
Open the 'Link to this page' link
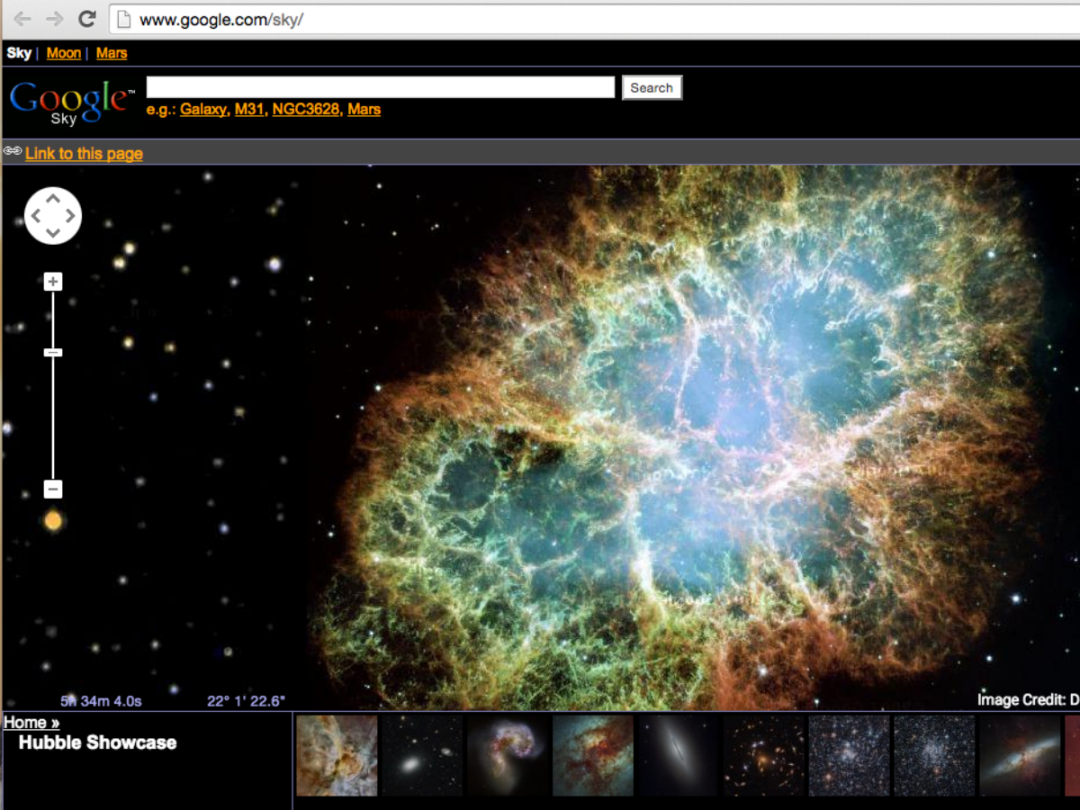click(84, 153)
